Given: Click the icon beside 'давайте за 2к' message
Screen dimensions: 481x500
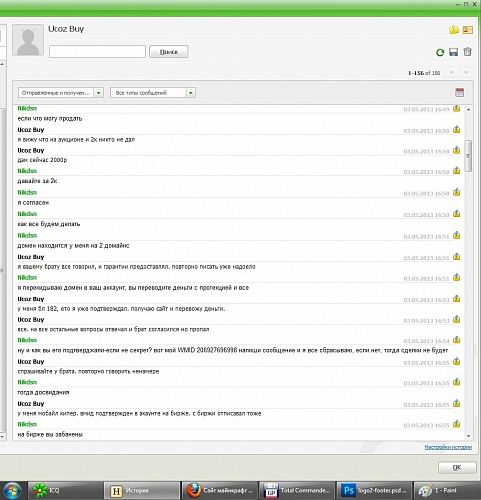Looking at the screenshot, I should click(x=456, y=171).
